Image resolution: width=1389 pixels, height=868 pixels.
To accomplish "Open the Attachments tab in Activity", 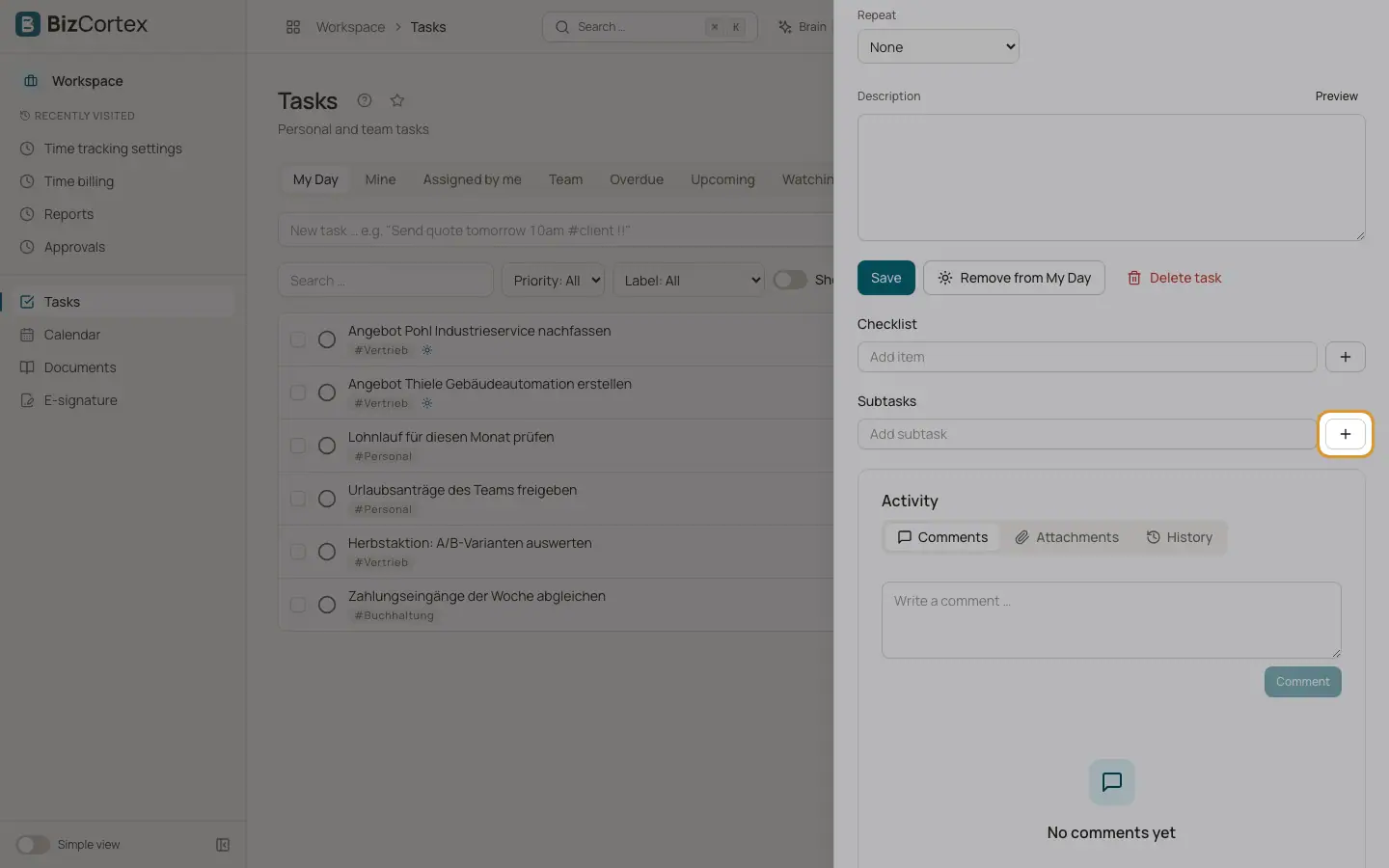I will click(x=1067, y=537).
